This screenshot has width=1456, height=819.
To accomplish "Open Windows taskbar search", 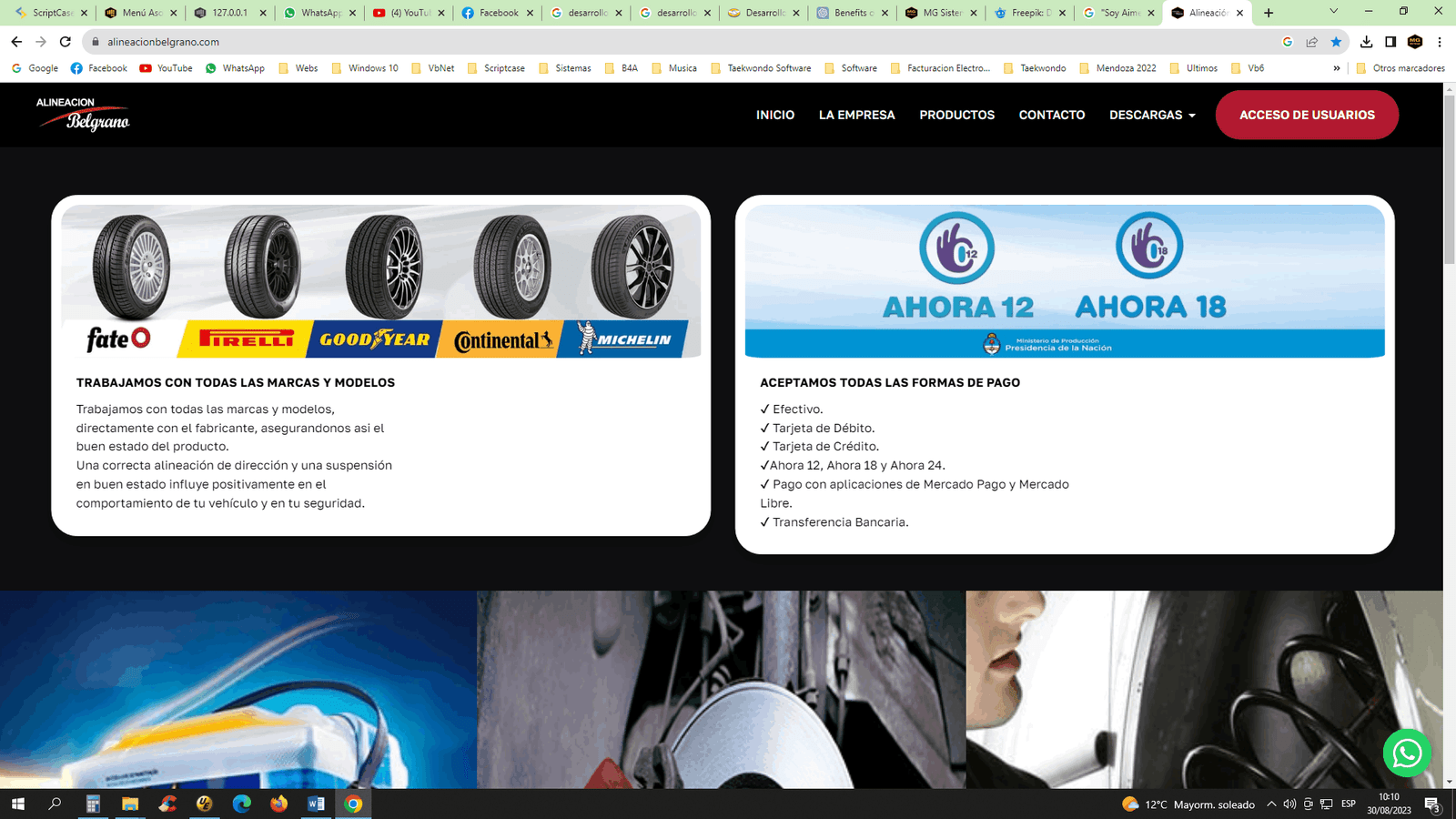I will point(55,804).
